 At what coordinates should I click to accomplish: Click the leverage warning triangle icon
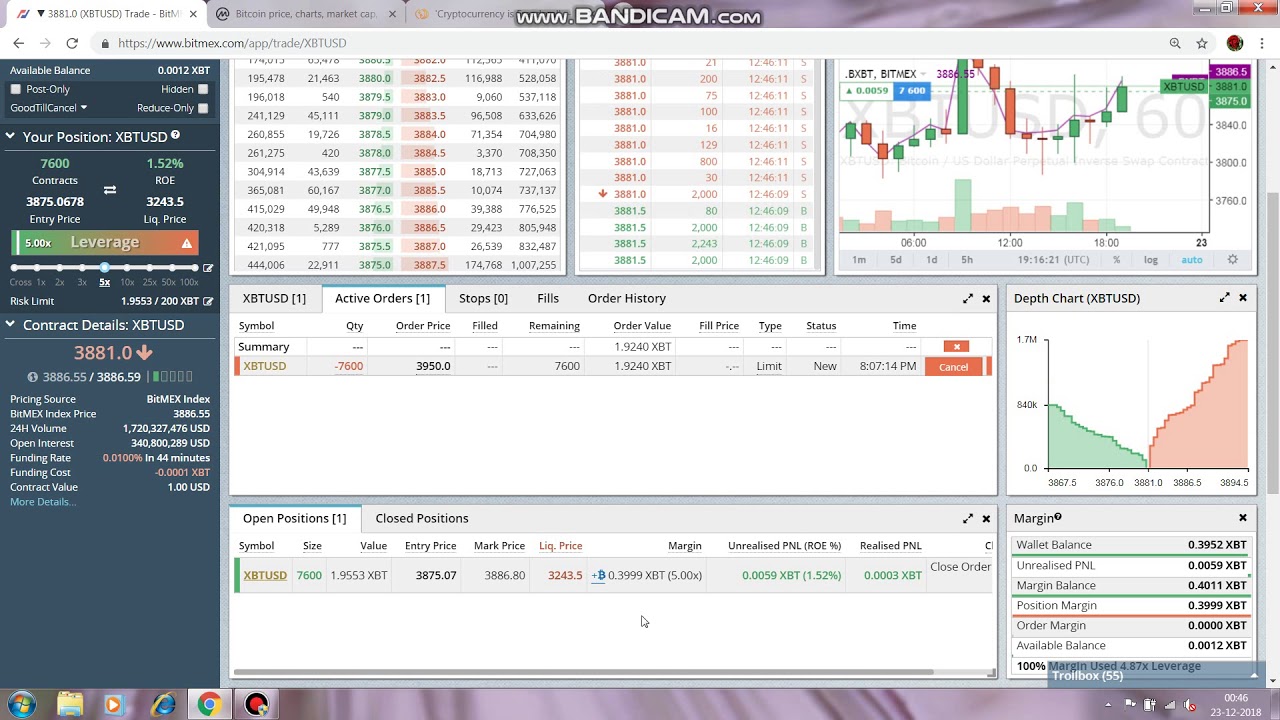click(x=186, y=243)
